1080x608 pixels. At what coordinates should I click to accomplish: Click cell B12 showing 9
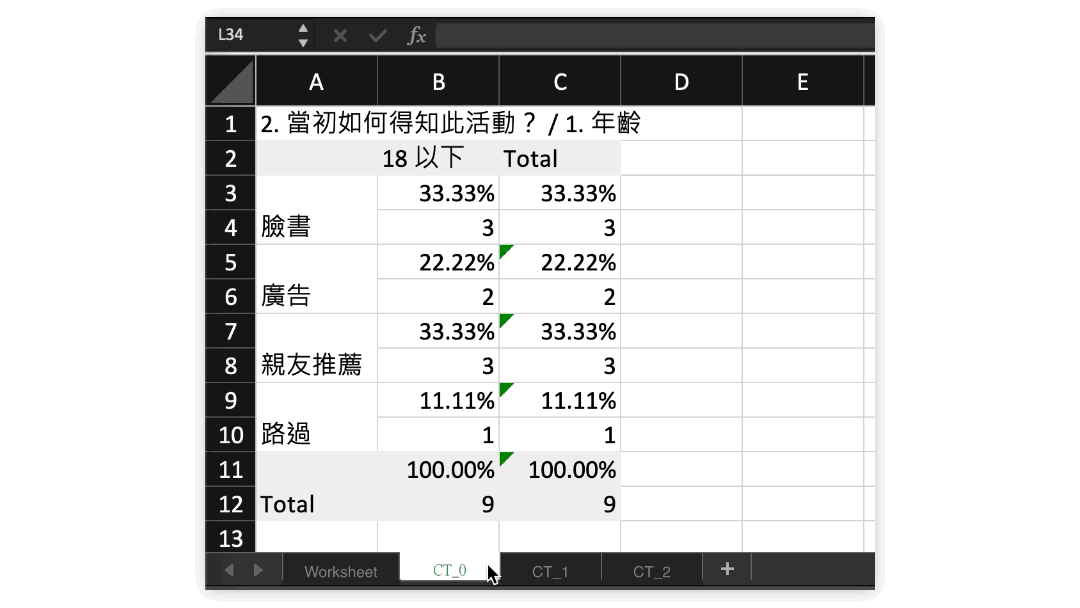[x=438, y=504]
